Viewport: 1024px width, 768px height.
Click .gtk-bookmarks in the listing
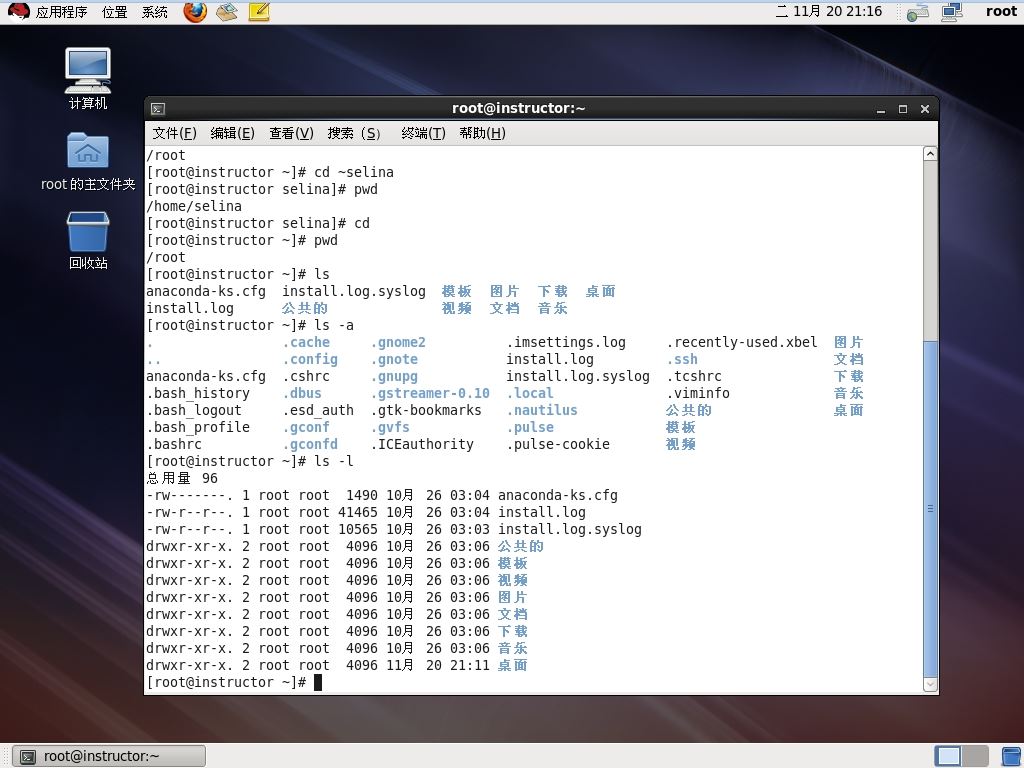pos(426,410)
